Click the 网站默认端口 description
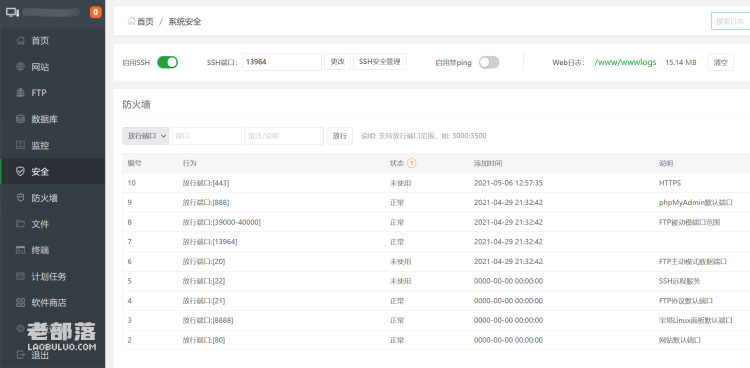Image resolution: width=750 pixels, height=368 pixels. click(680, 340)
